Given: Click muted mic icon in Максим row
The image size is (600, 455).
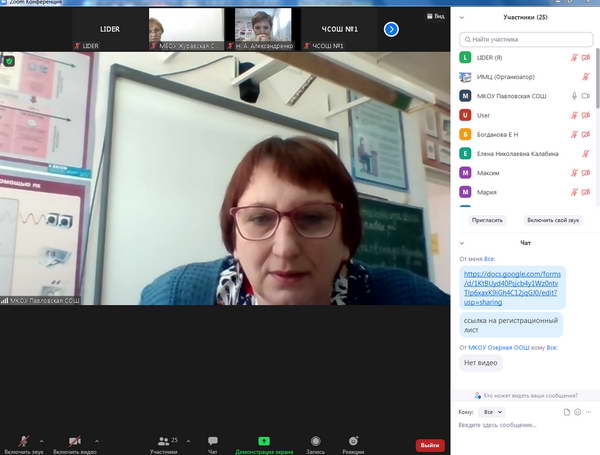Looking at the screenshot, I should [x=574, y=173].
